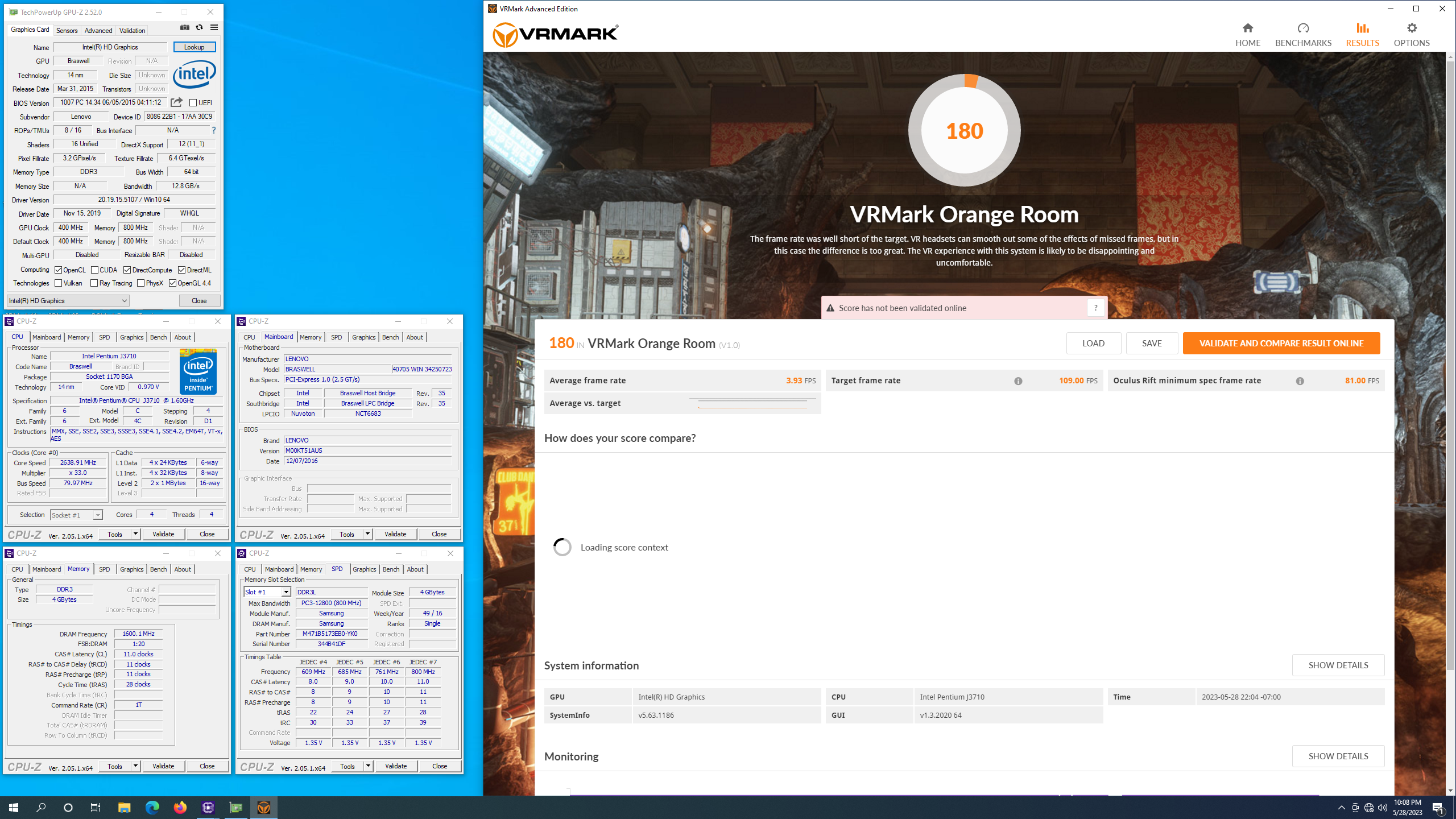
Task: Open About tab in CPU-Z SPD window
Action: click(415, 569)
